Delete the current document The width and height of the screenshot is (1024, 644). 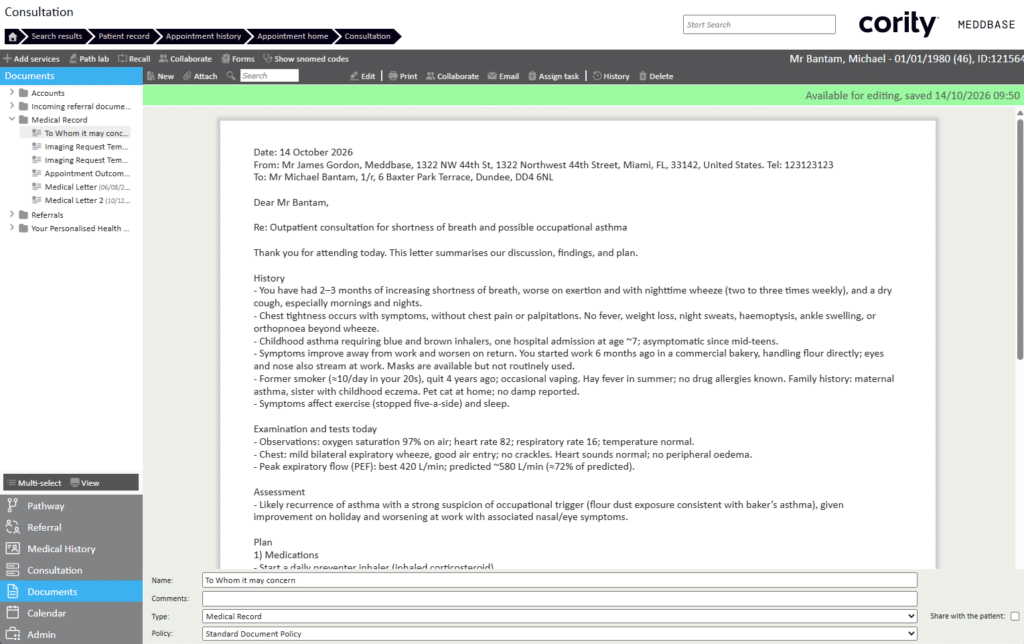pos(656,76)
